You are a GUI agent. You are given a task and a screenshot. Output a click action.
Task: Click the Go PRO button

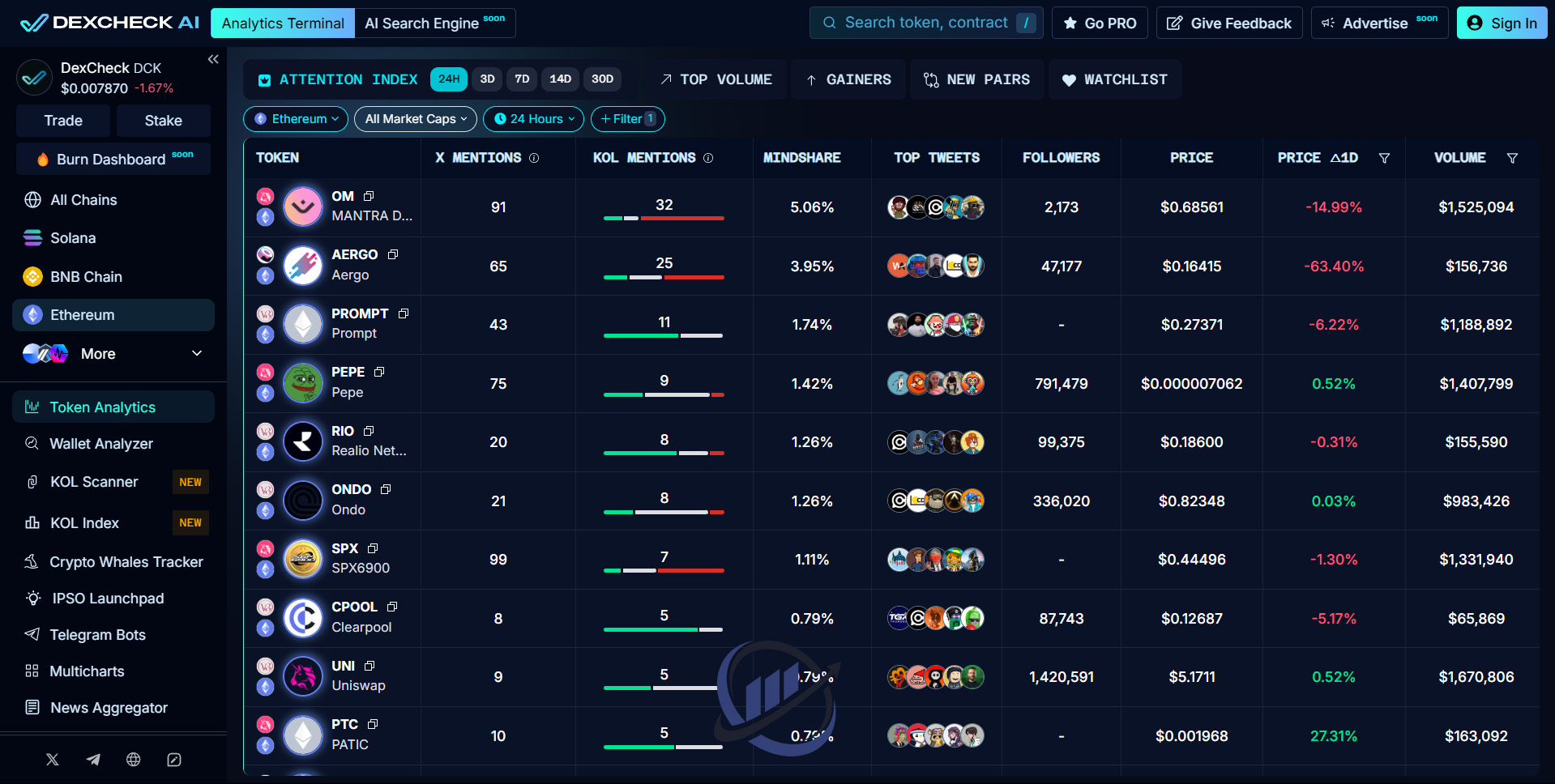[1100, 23]
